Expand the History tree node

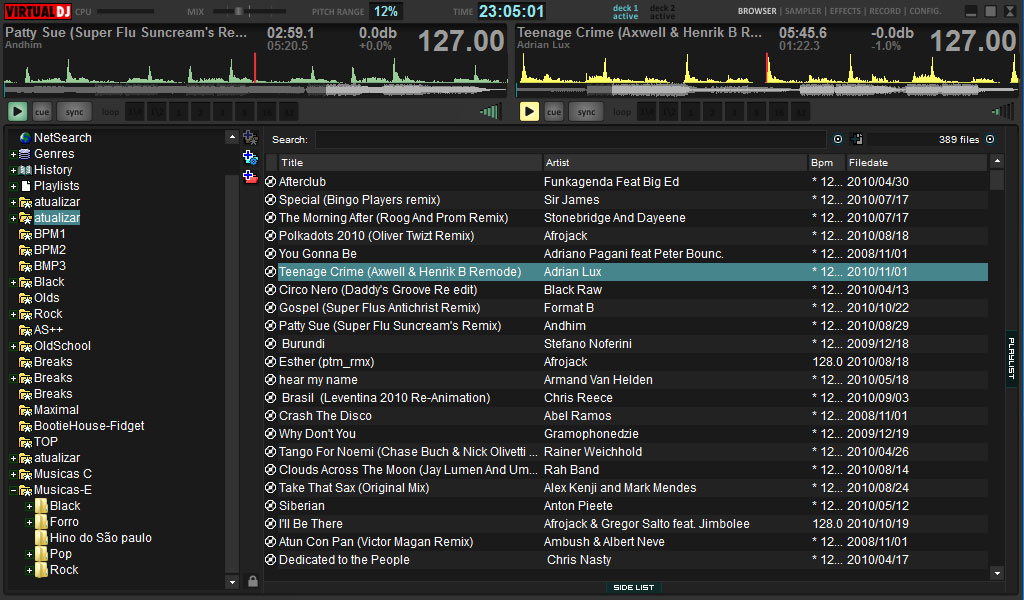(x=13, y=170)
